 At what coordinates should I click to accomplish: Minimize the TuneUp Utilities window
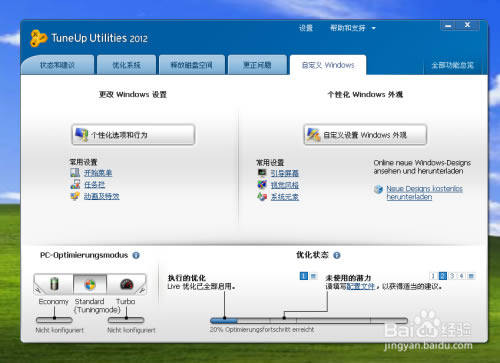point(449,25)
